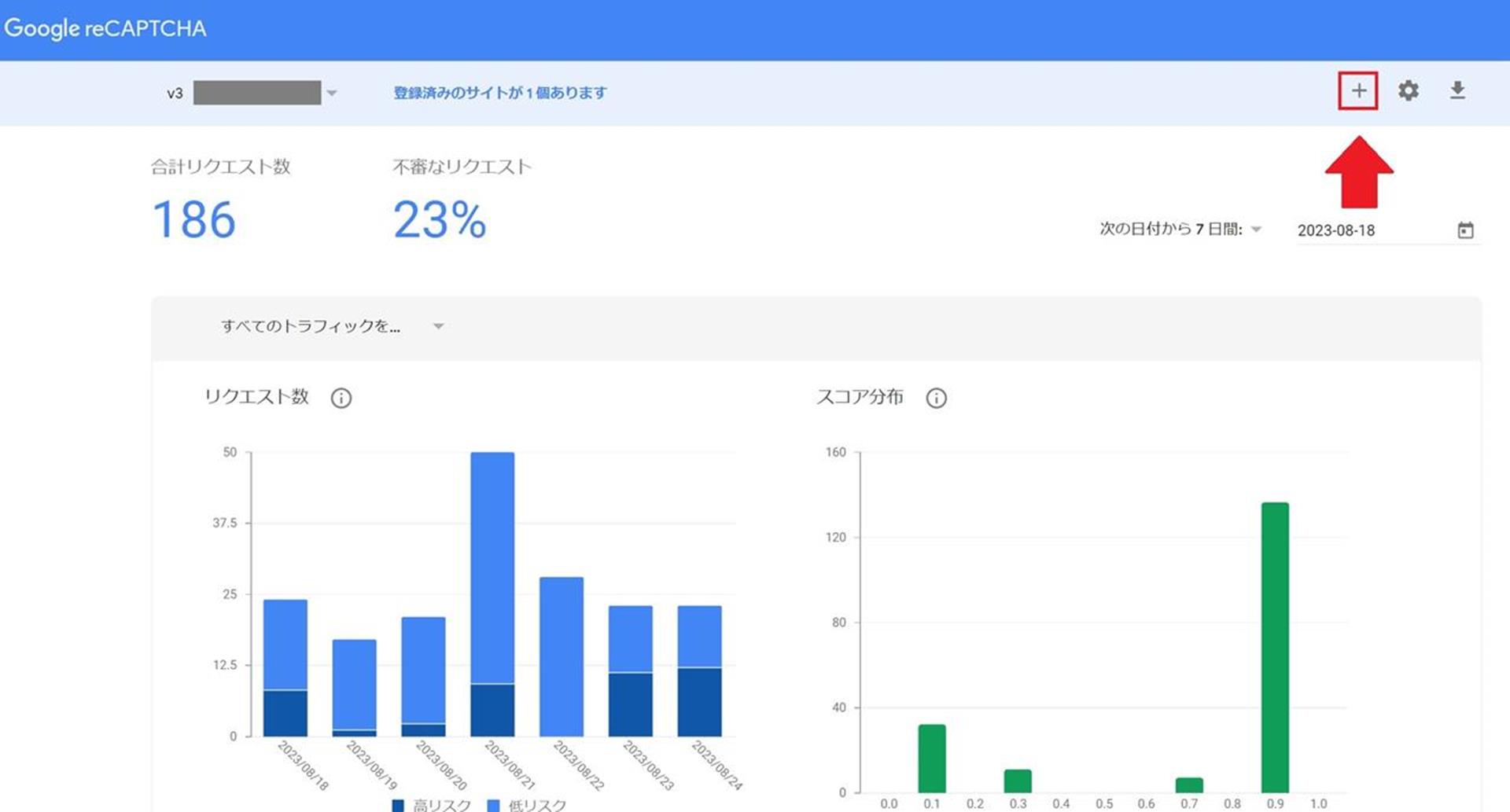The width and height of the screenshot is (1510, 812).
Task: Open settings with the gear icon
Action: [x=1408, y=91]
